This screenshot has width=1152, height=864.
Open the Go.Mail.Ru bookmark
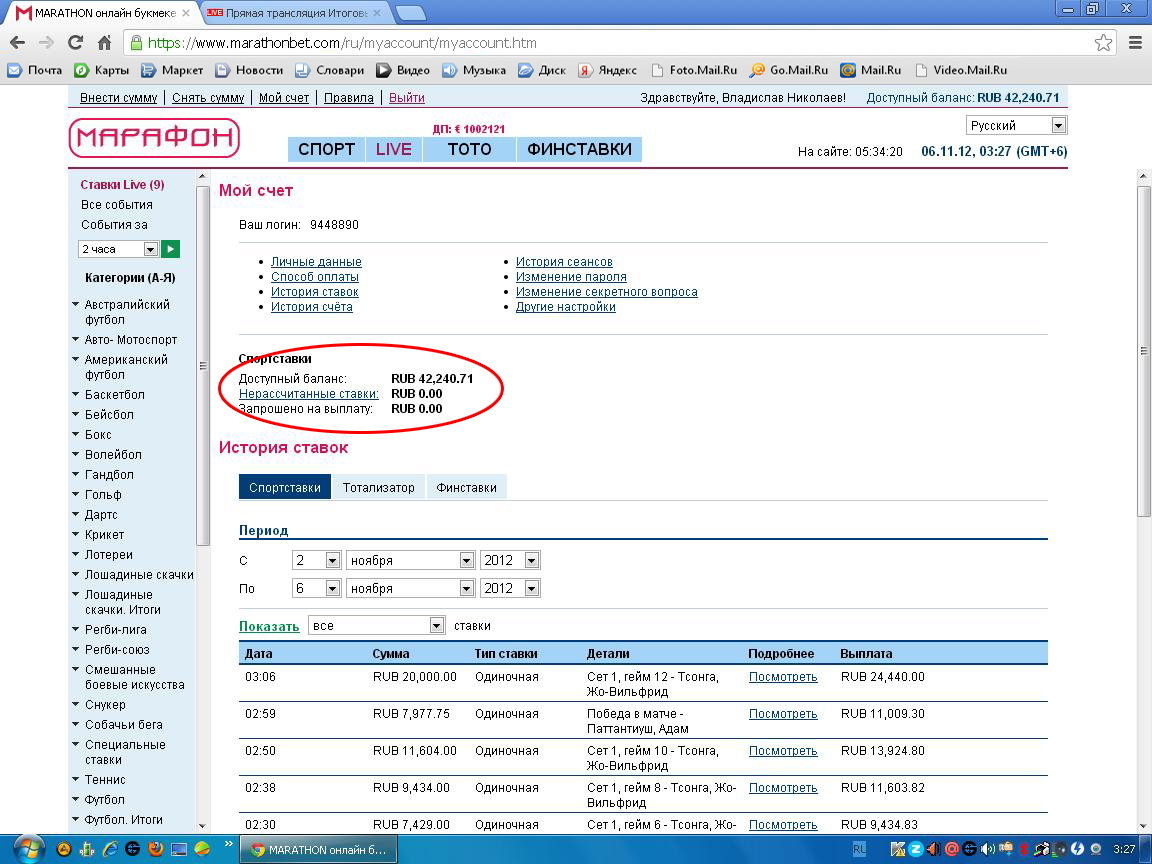pos(788,70)
